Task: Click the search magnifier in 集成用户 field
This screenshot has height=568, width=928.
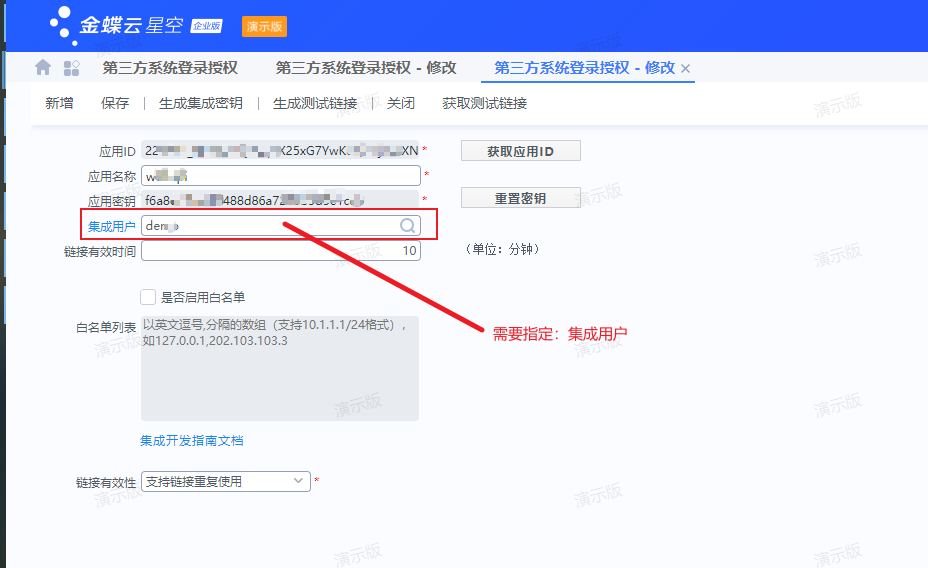Action: click(408, 226)
